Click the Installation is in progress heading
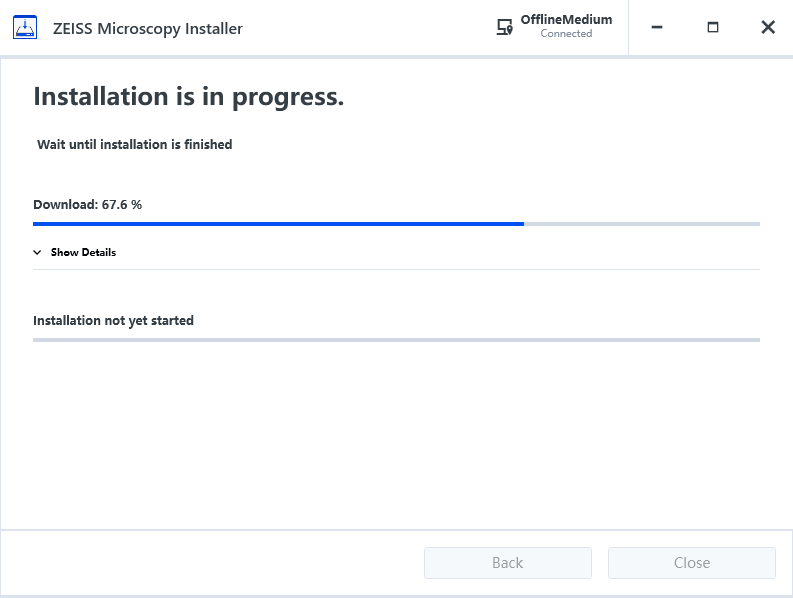Image resolution: width=793 pixels, height=598 pixels. pos(189,97)
